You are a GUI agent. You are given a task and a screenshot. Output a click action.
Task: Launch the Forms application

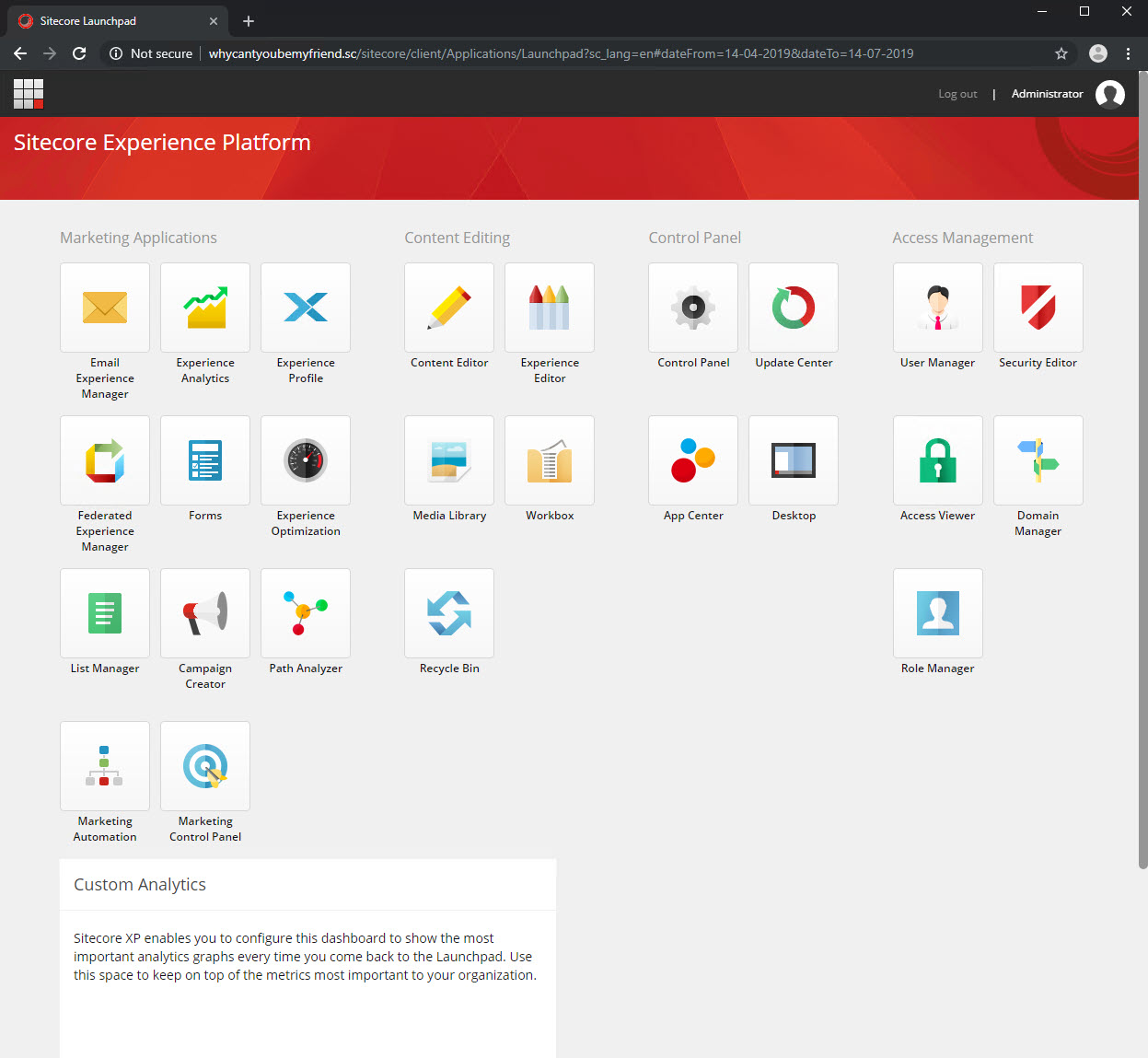(205, 460)
